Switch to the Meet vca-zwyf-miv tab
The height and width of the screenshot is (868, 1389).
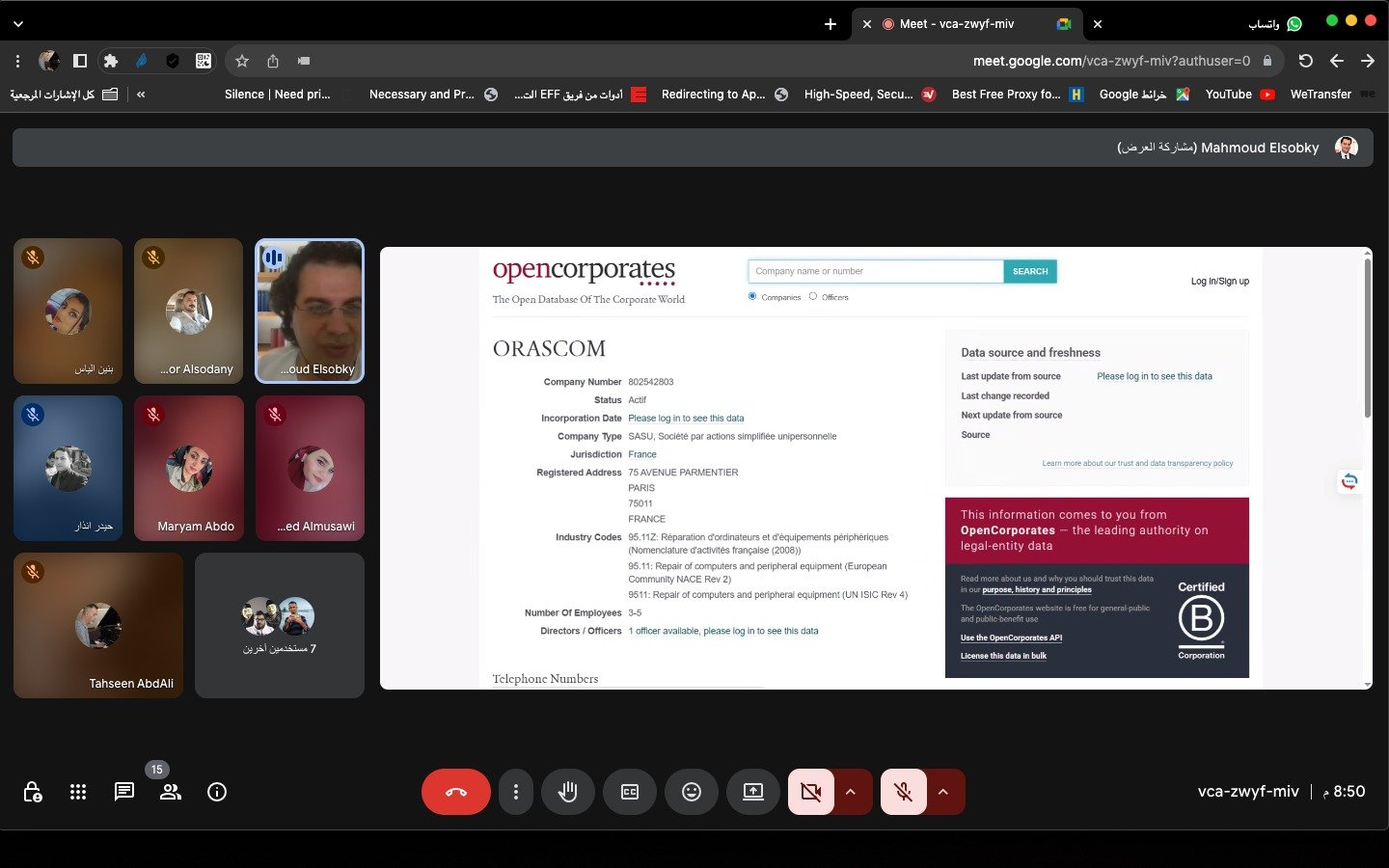[x=967, y=24]
